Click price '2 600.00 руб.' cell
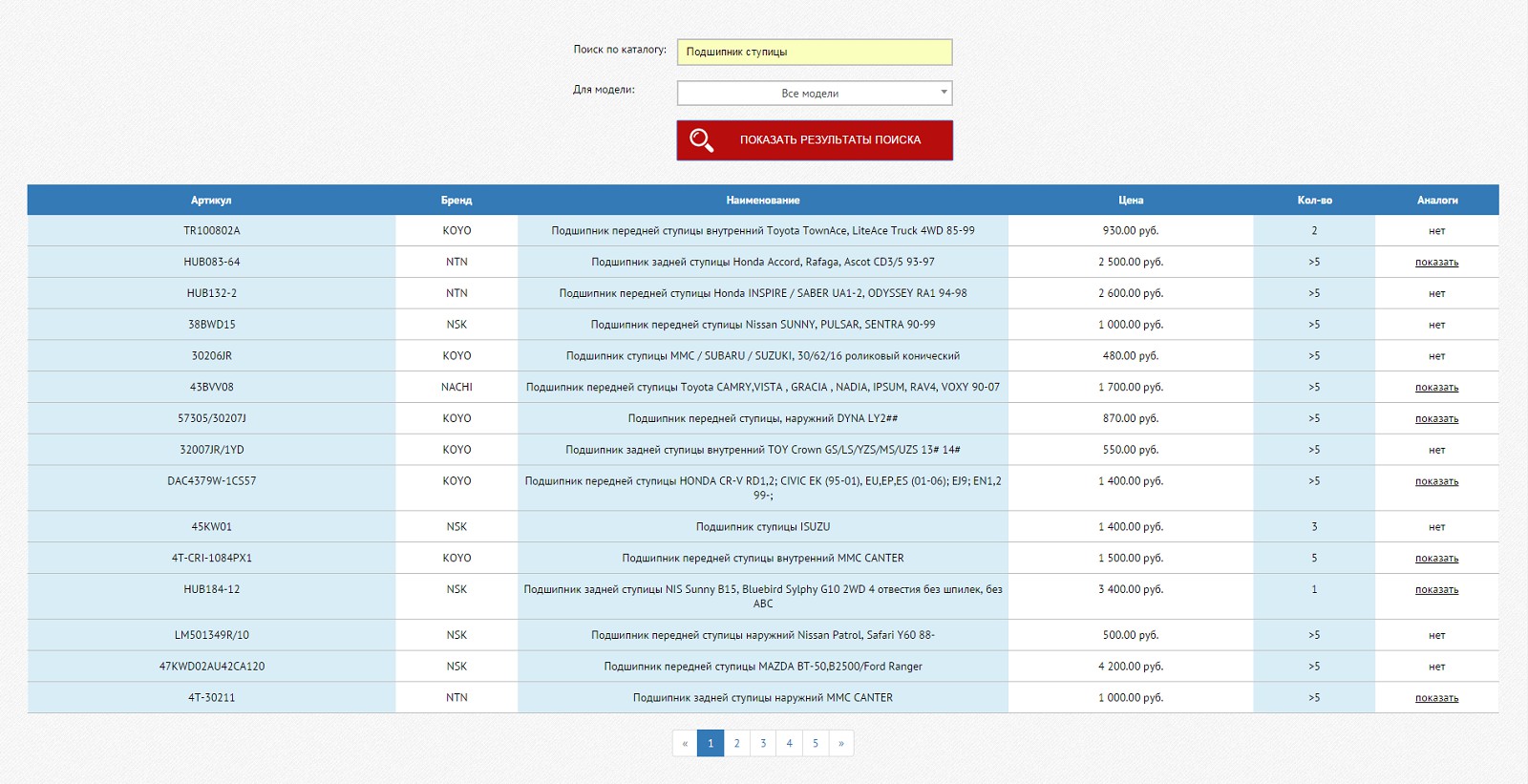The width and height of the screenshot is (1528, 784). point(1131,293)
